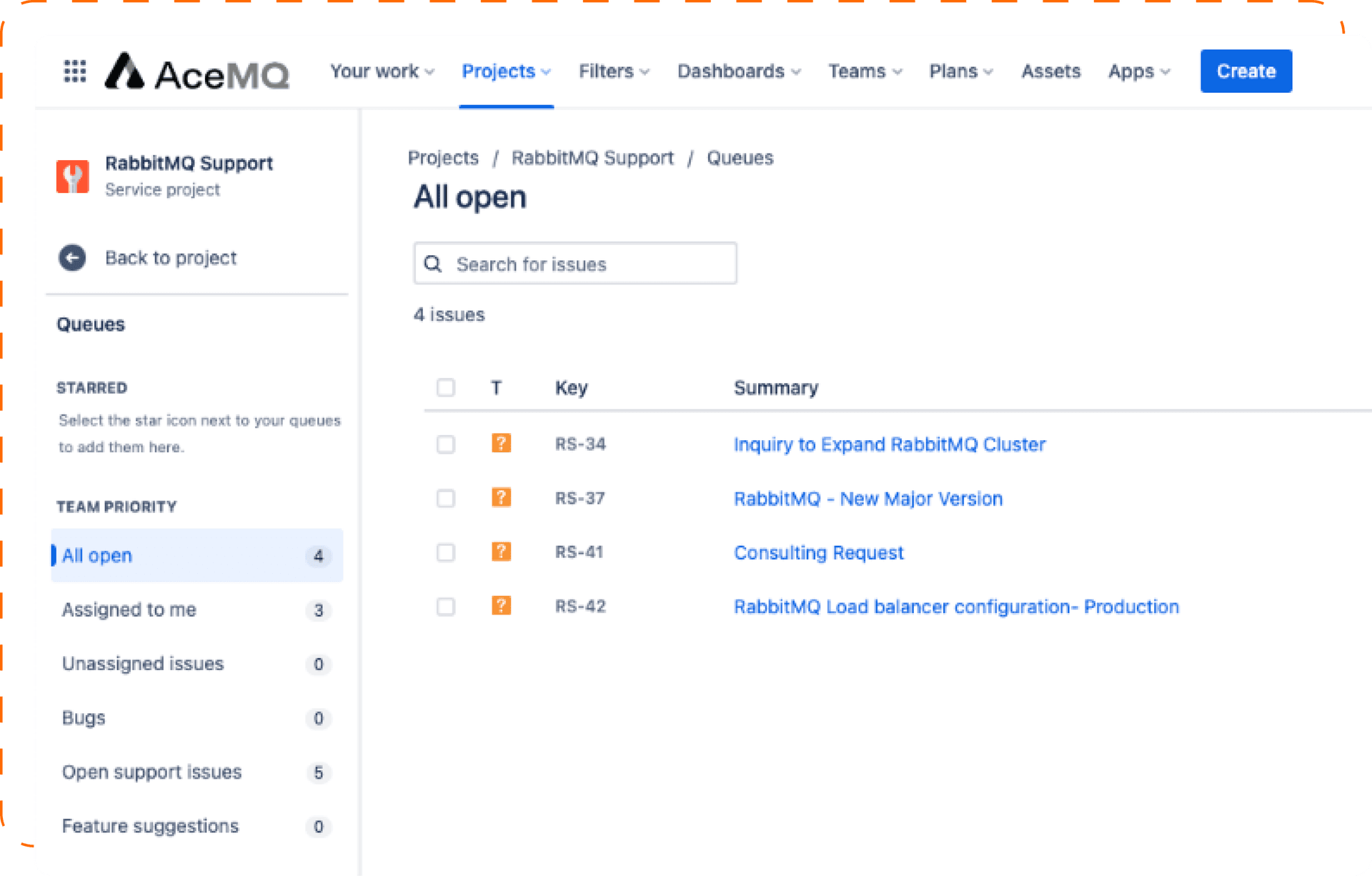Viewport: 1372px width, 876px height.
Task: Click the issue type icon for RS-42
Action: coord(501,607)
